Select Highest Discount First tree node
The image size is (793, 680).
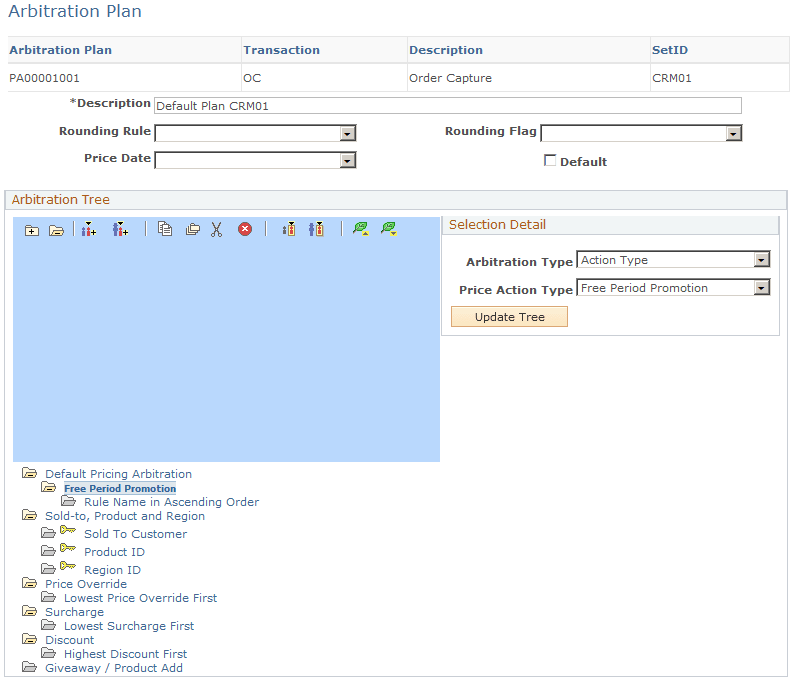[x=125, y=654]
